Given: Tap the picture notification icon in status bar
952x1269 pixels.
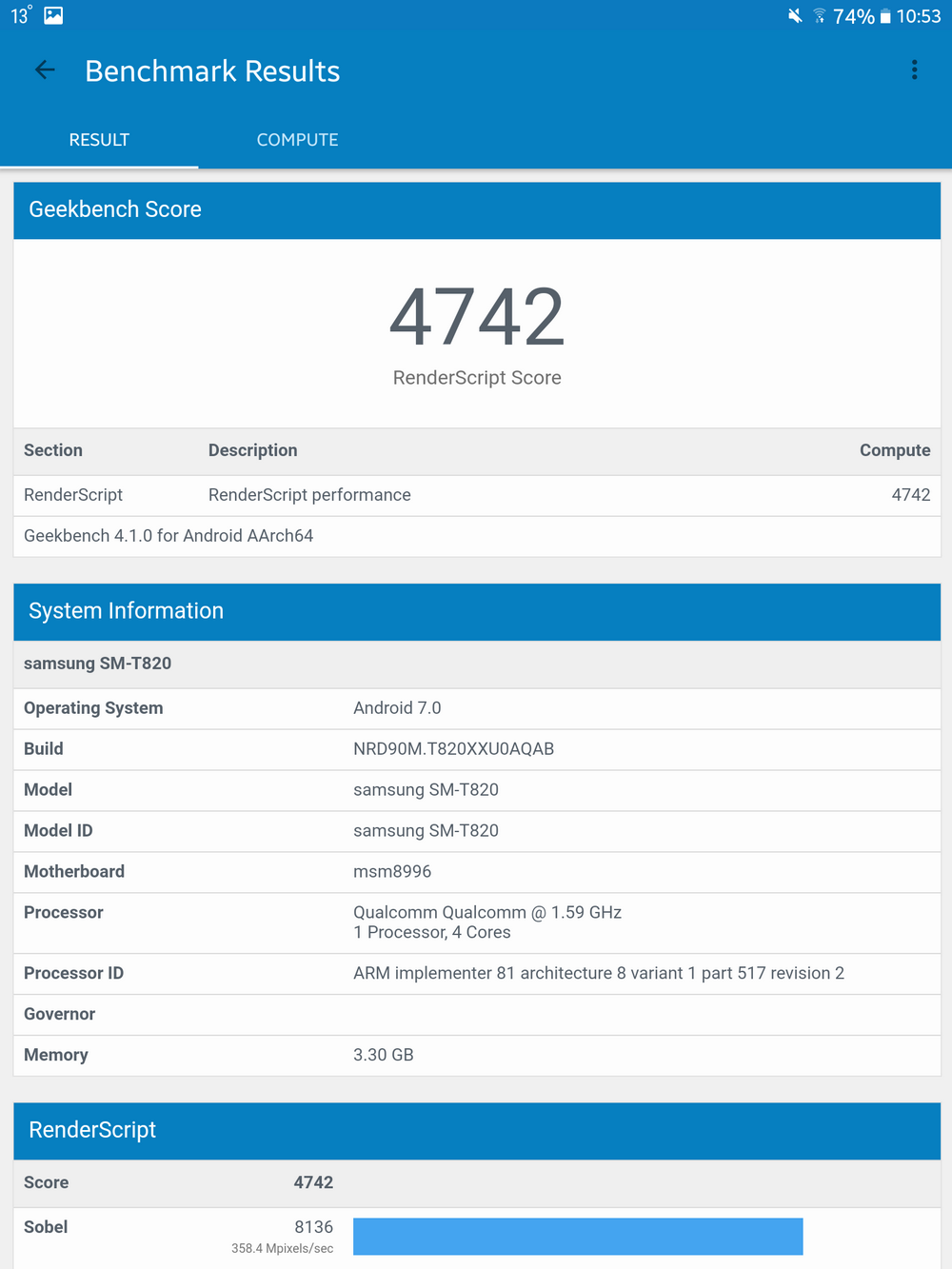Looking at the screenshot, I should point(53,15).
